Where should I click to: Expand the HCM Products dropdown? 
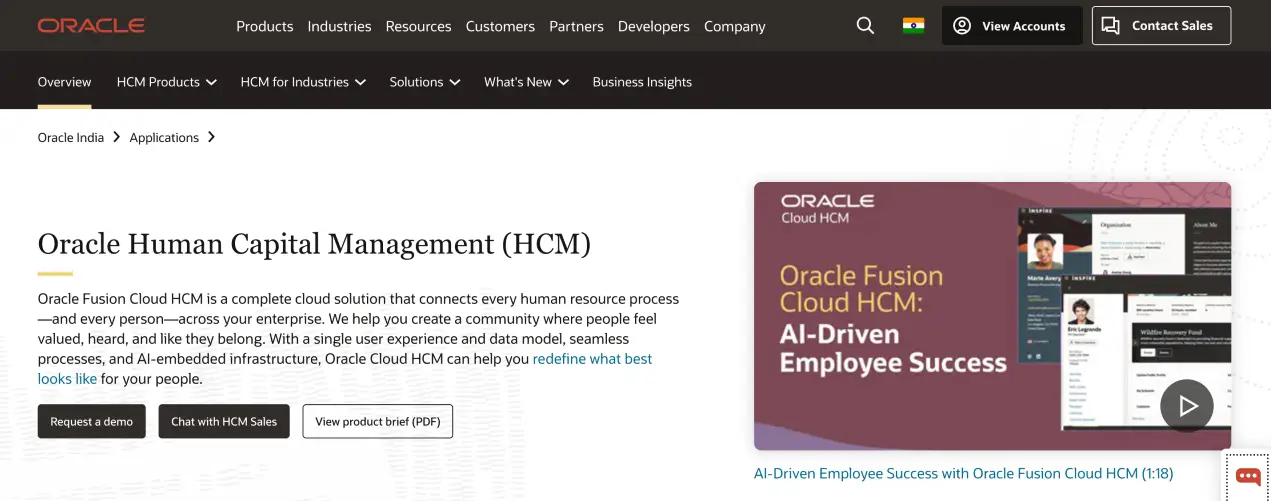(167, 82)
